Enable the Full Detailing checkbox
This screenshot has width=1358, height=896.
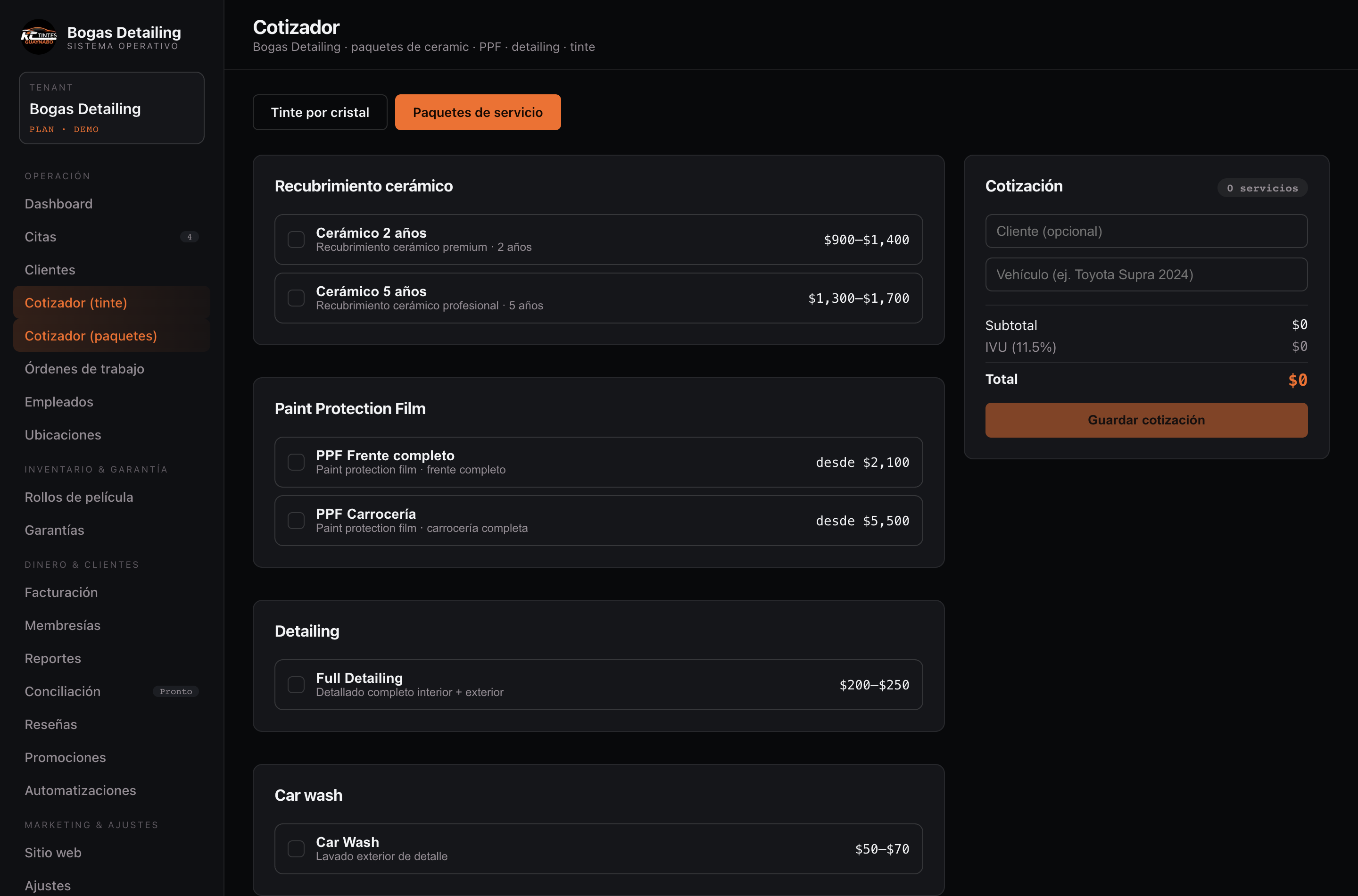[x=296, y=685]
